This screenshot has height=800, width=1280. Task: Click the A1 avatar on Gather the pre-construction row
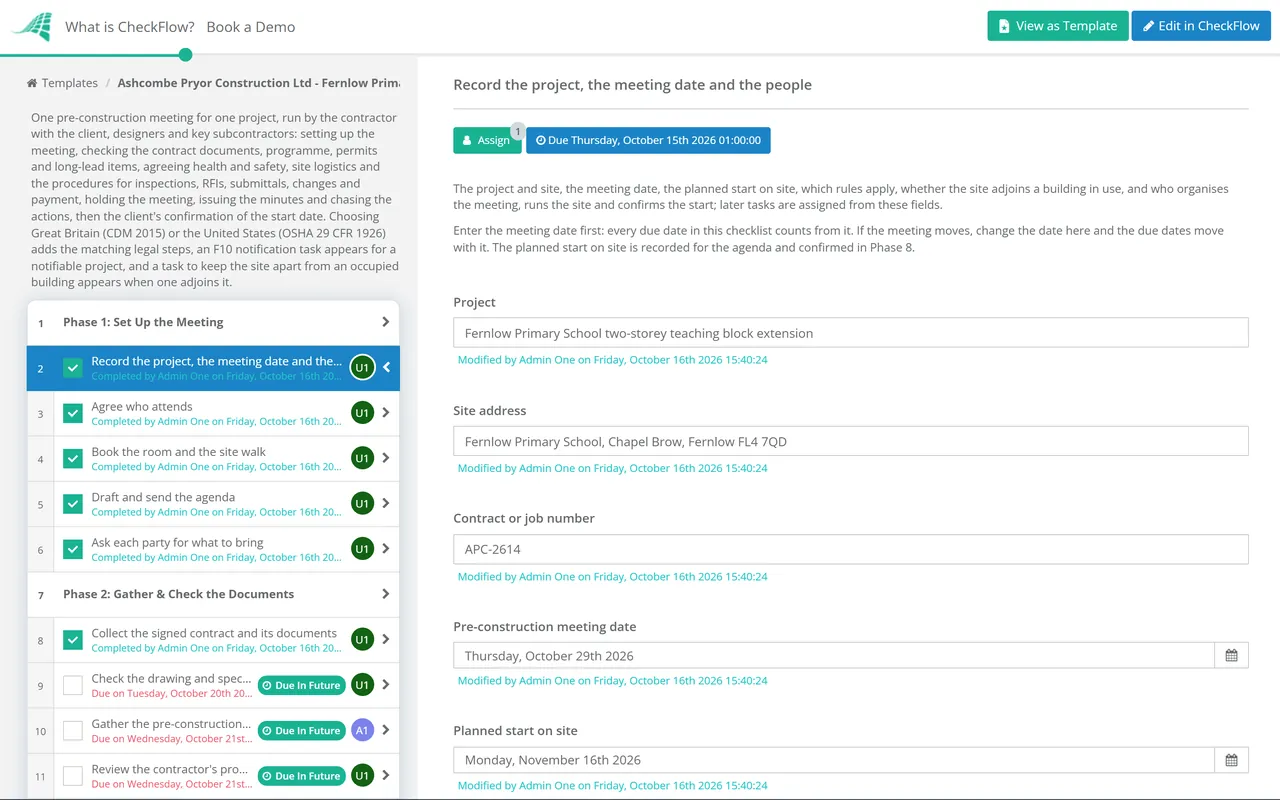pyautogui.click(x=362, y=730)
